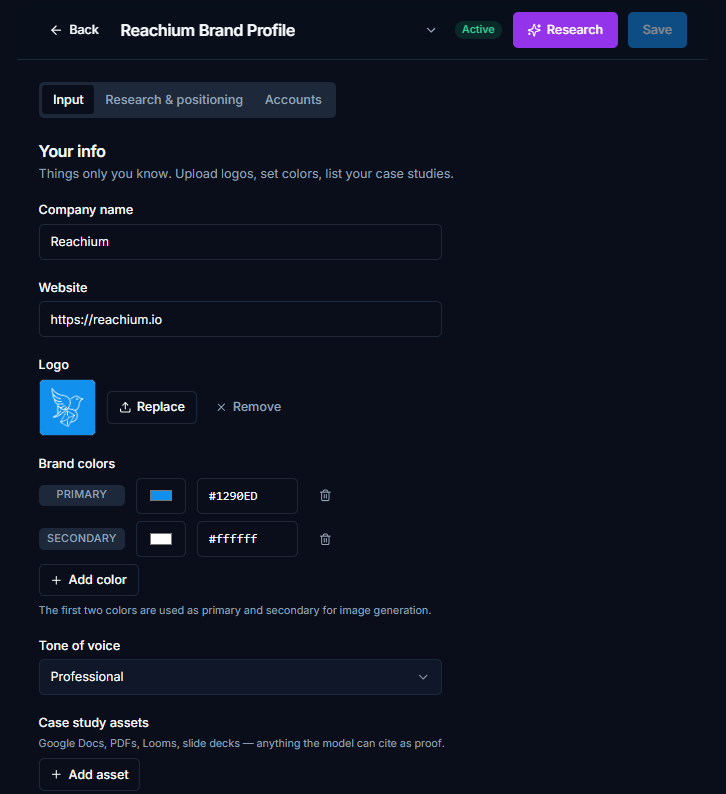Focus the Website URL field

240,320
